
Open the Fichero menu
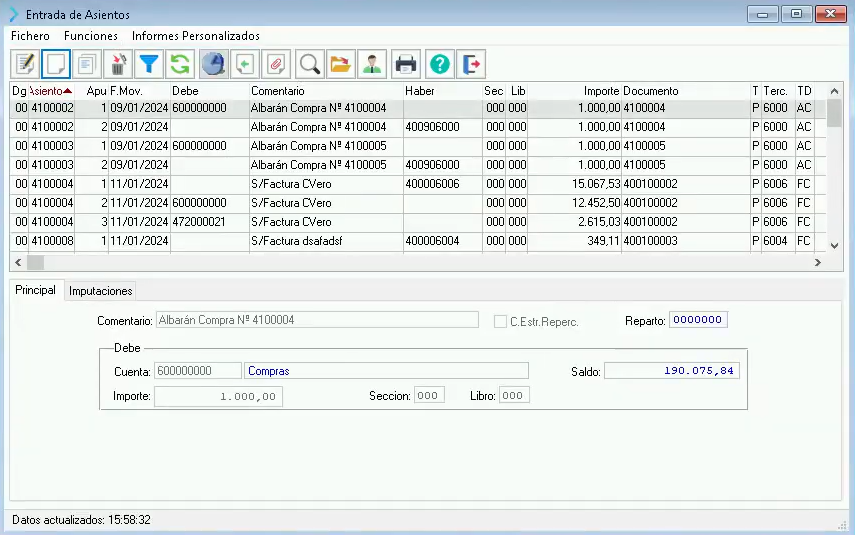[x=30, y=36]
